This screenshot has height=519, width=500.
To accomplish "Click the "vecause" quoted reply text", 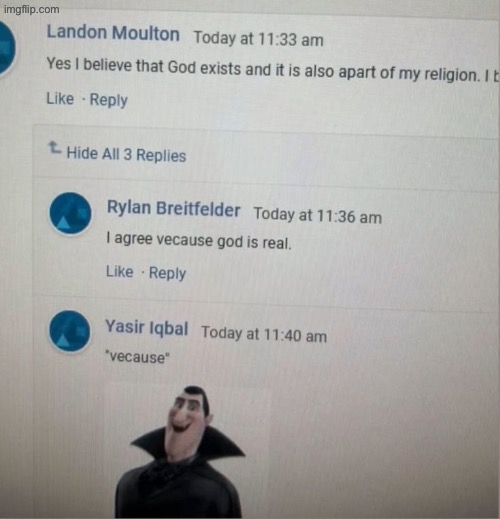I will (x=137, y=357).
